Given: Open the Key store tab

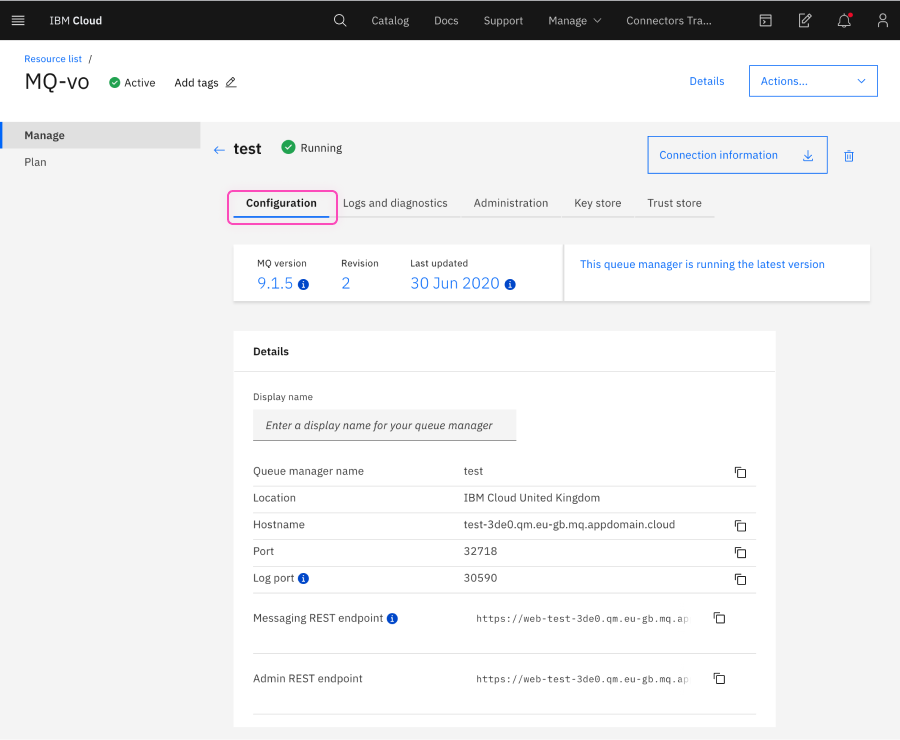Looking at the screenshot, I should click(597, 203).
